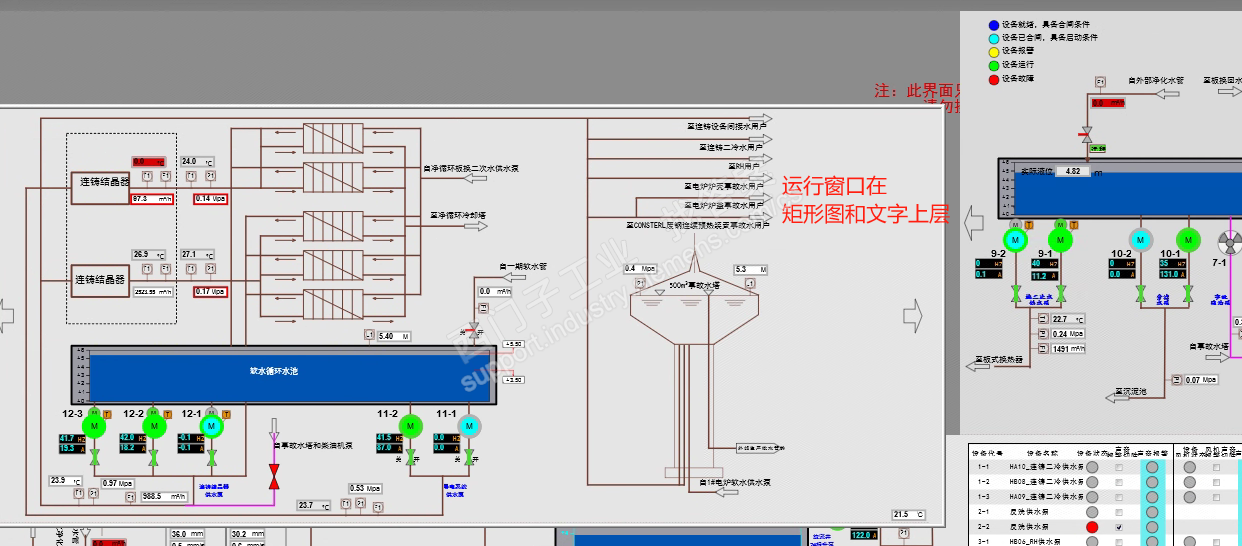Image resolution: width=1242 pixels, height=546 pixels.
Task: Toggle checkbox in row 2-1 反洗供水泵
Action: (1118, 512)
